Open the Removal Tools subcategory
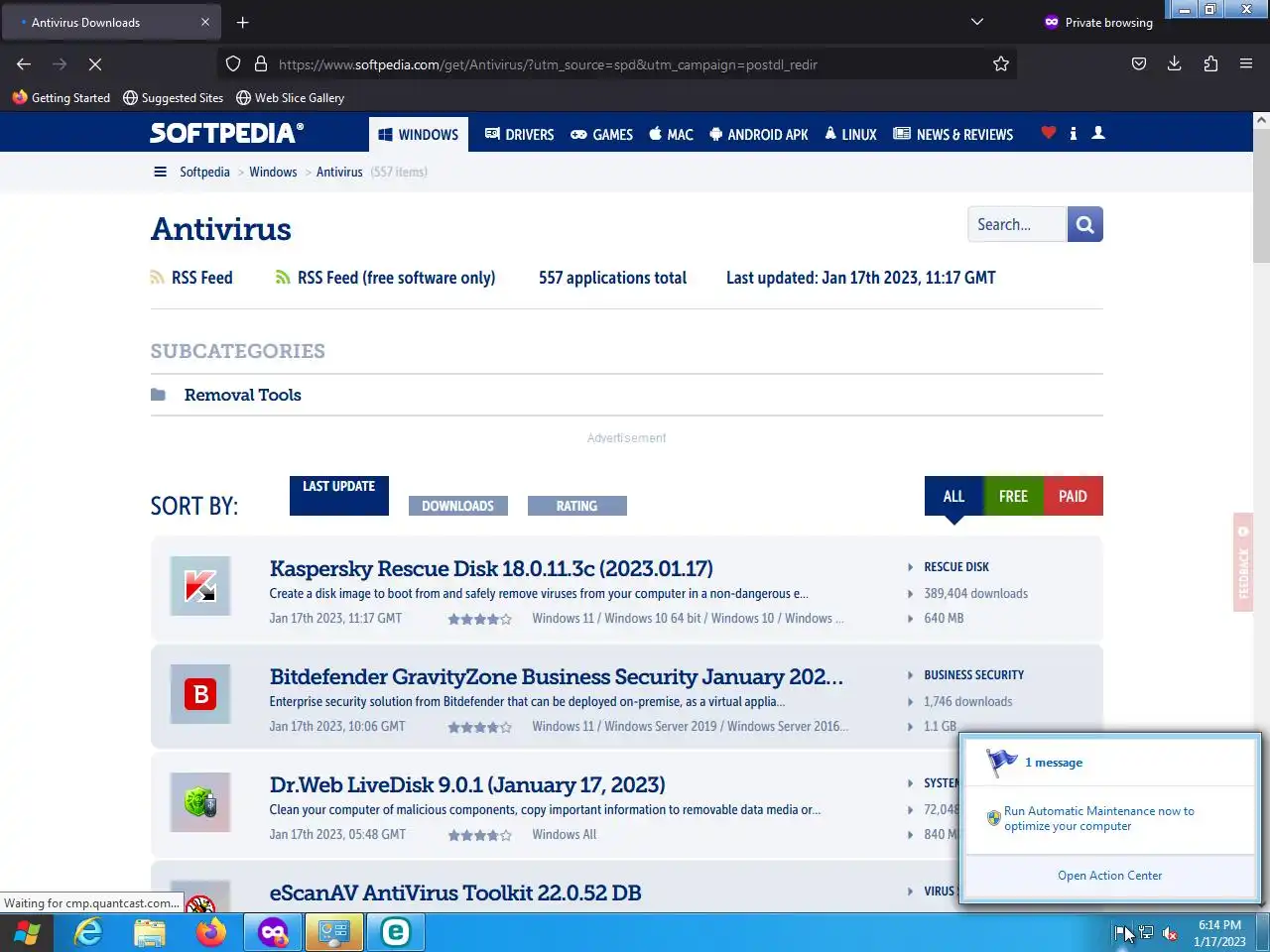1270x952 pixels. 242,395
